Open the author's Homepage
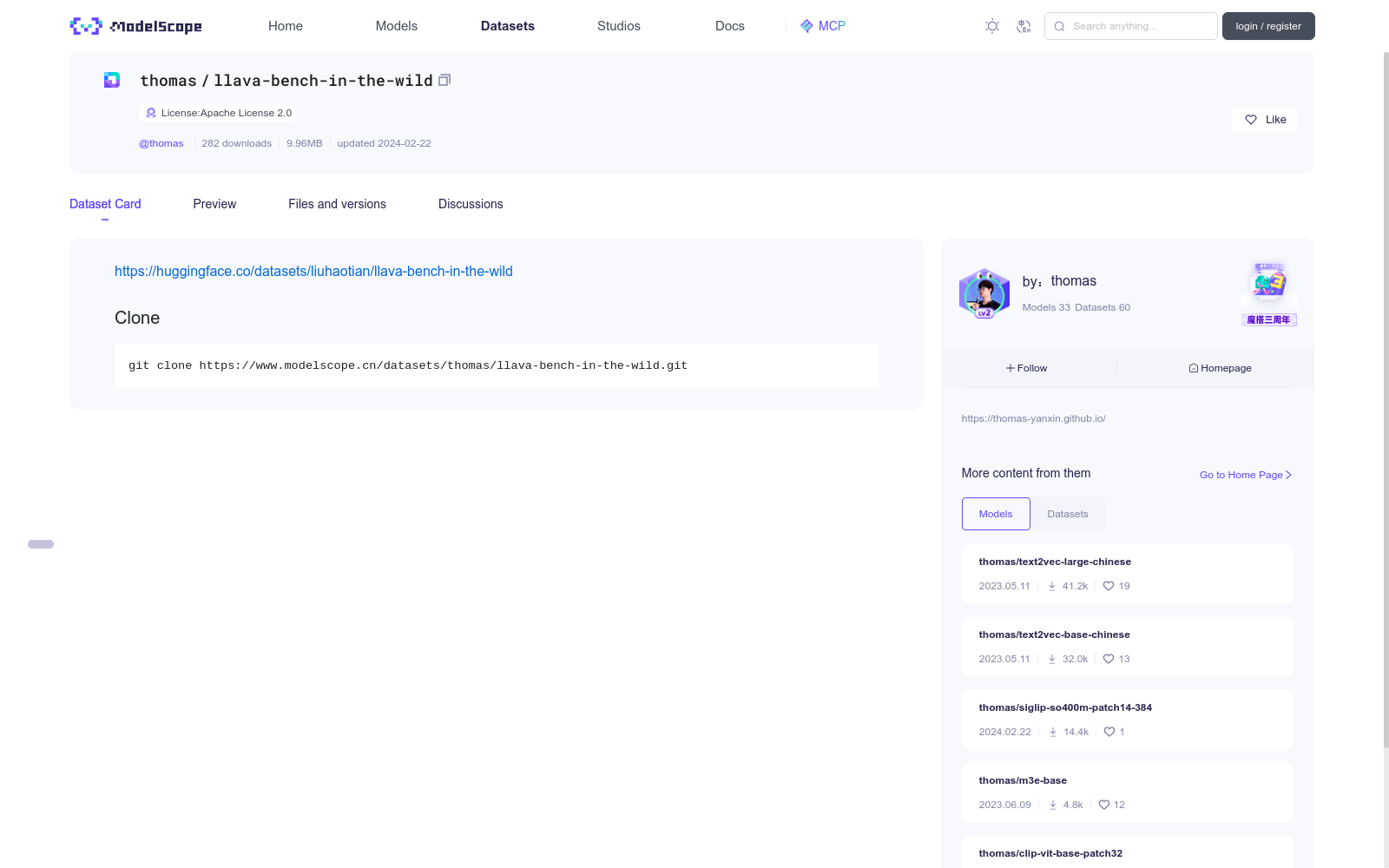1389x868 pixels. [1220, 368]
